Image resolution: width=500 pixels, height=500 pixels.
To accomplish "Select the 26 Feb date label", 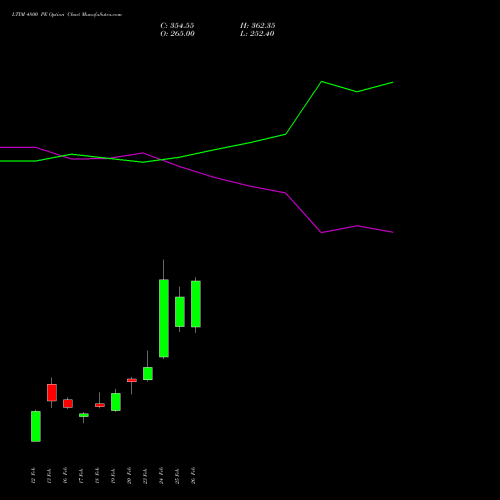I will tap(193, 476).
